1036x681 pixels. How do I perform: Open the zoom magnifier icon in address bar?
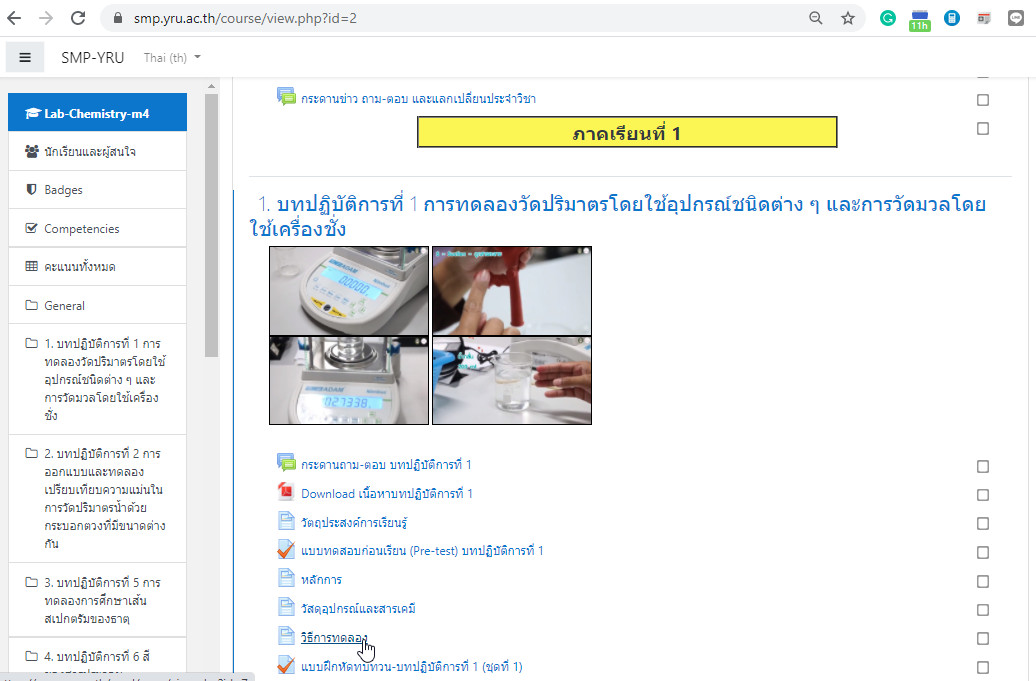[x=816, y=18]
